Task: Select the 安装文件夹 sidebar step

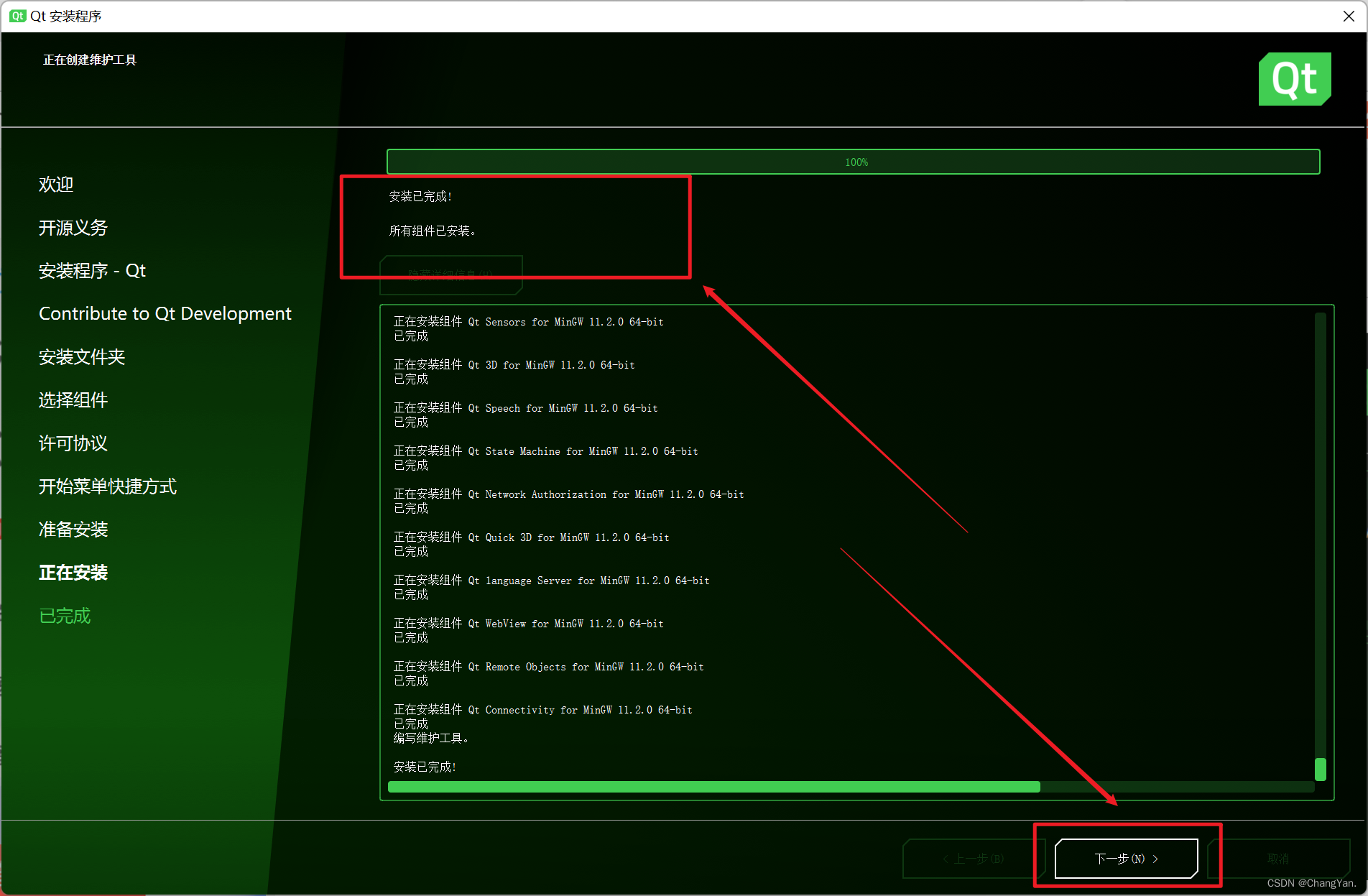Action: click(x=82, y=357)
